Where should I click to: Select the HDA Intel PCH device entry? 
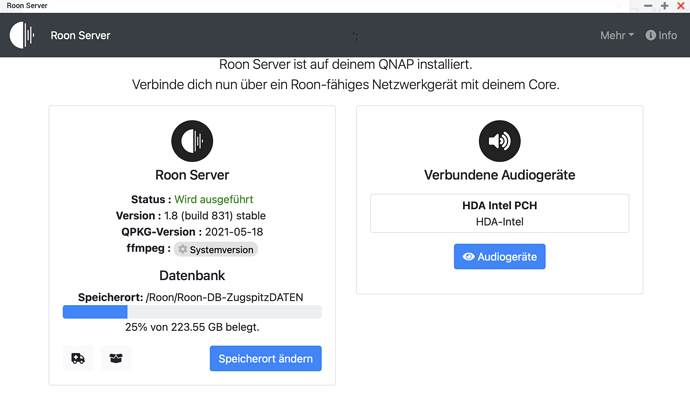click(499, 213)
